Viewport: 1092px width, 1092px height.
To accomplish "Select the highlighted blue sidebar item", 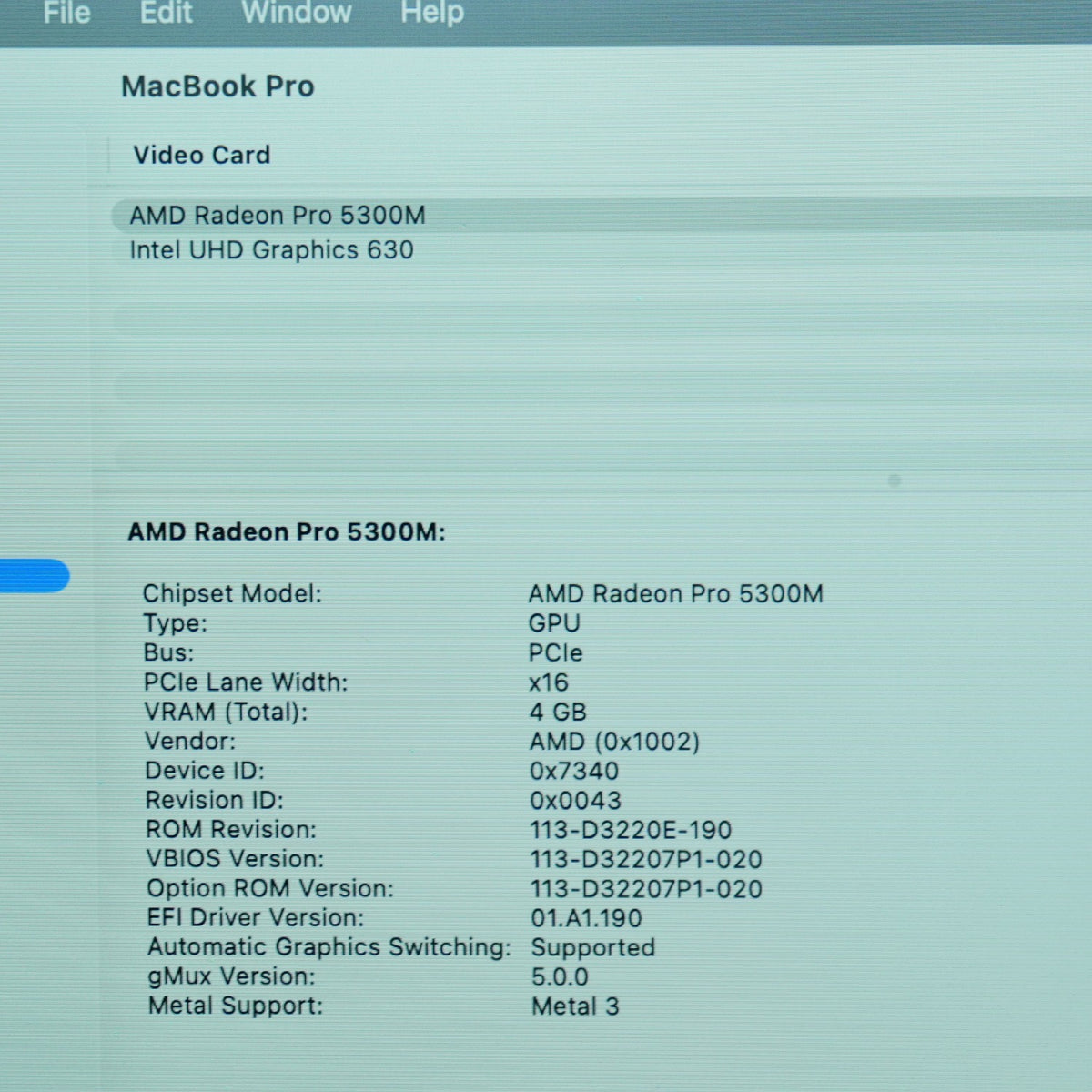I will coord(35,576).
